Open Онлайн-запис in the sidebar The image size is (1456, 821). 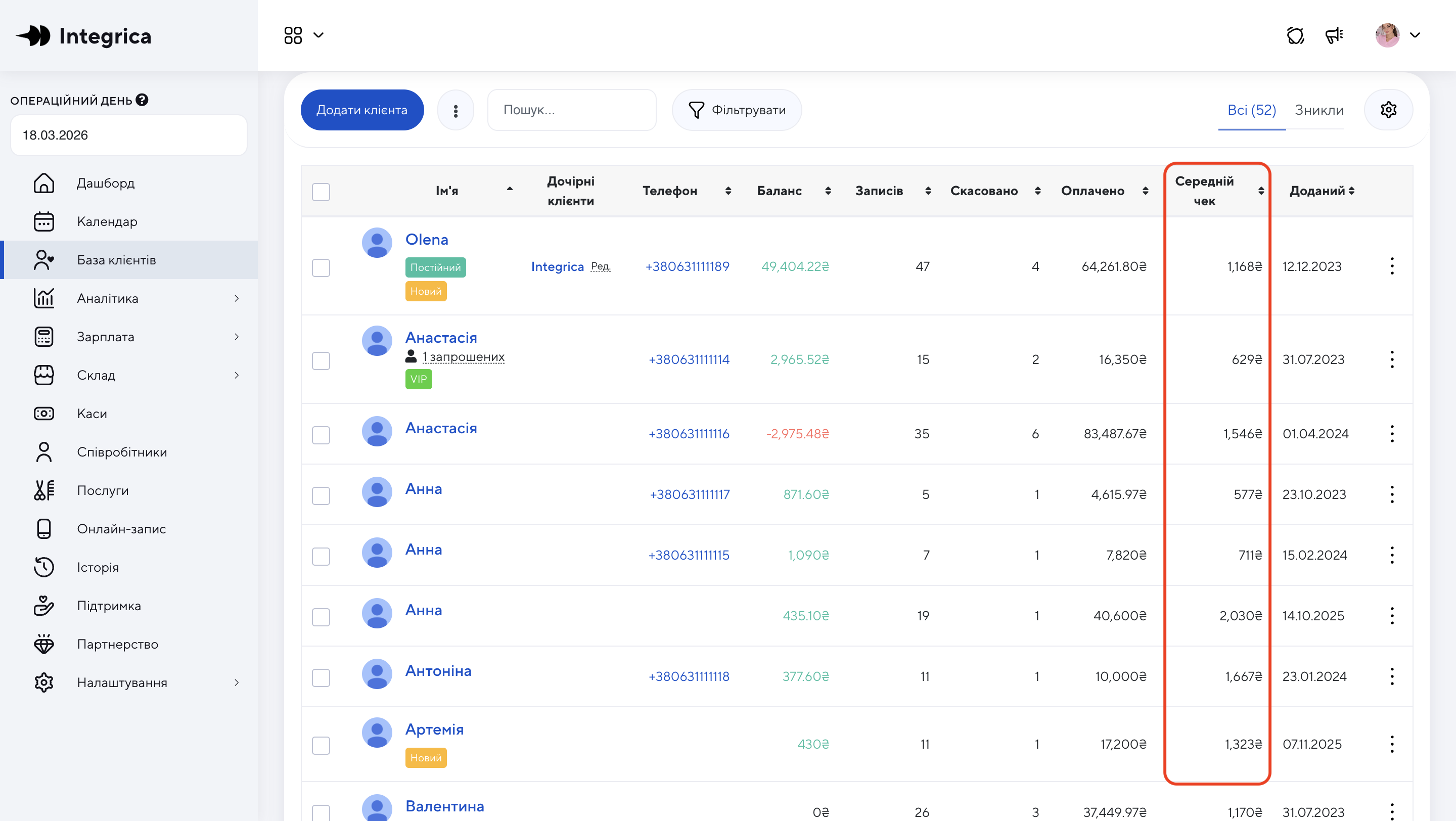tap(121, 529)
